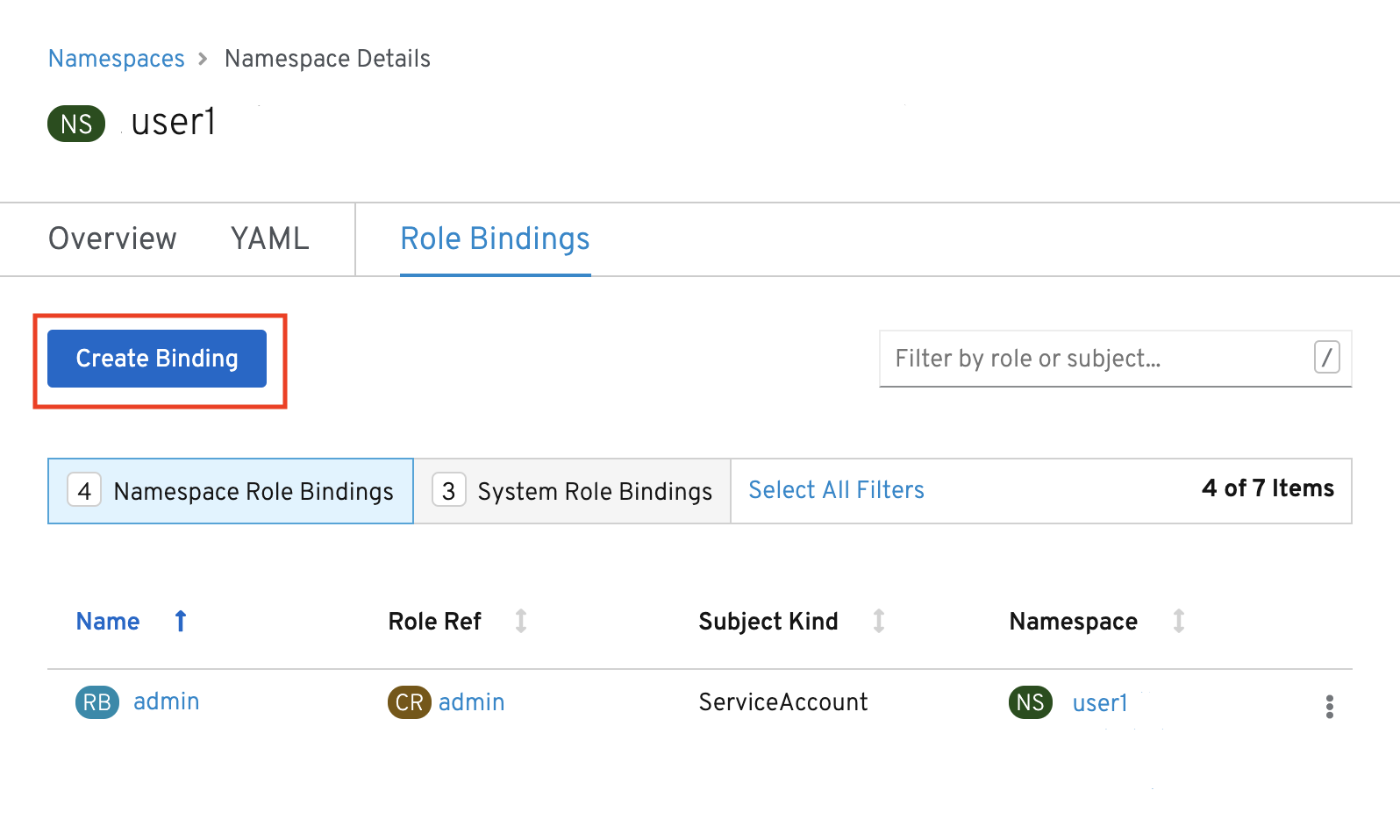This screenshot has width=1400, height=840.
Task: Click the Name column header
Action: click(108, 621)
